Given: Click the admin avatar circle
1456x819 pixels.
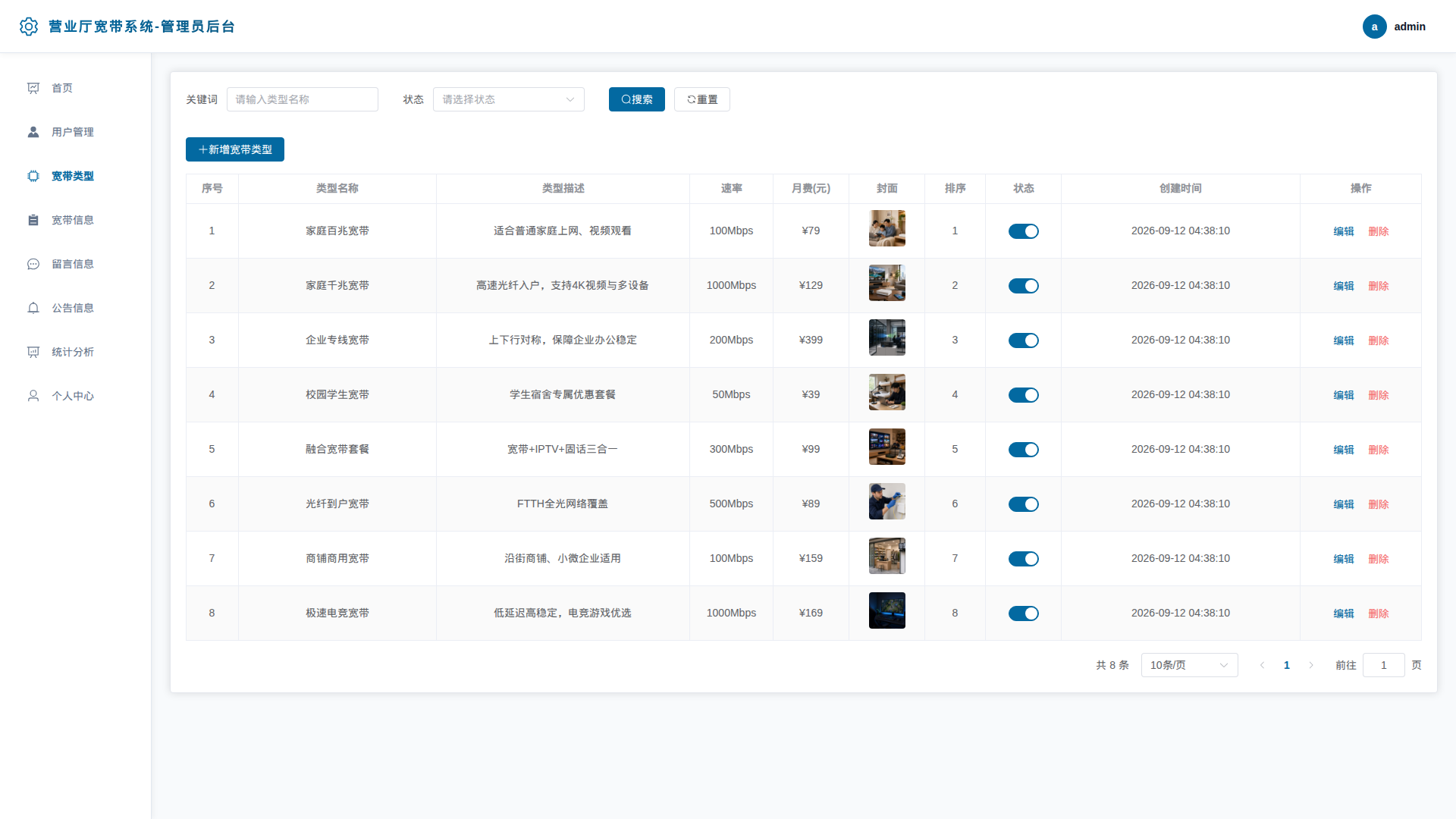Looking at the screenshot, I should point(1374,27).
